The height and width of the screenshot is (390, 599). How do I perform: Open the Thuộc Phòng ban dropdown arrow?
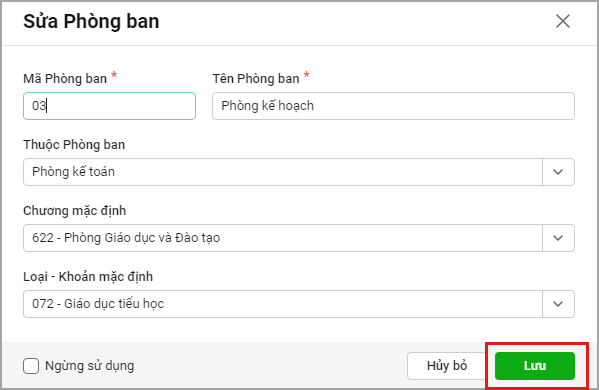point(558,172)
